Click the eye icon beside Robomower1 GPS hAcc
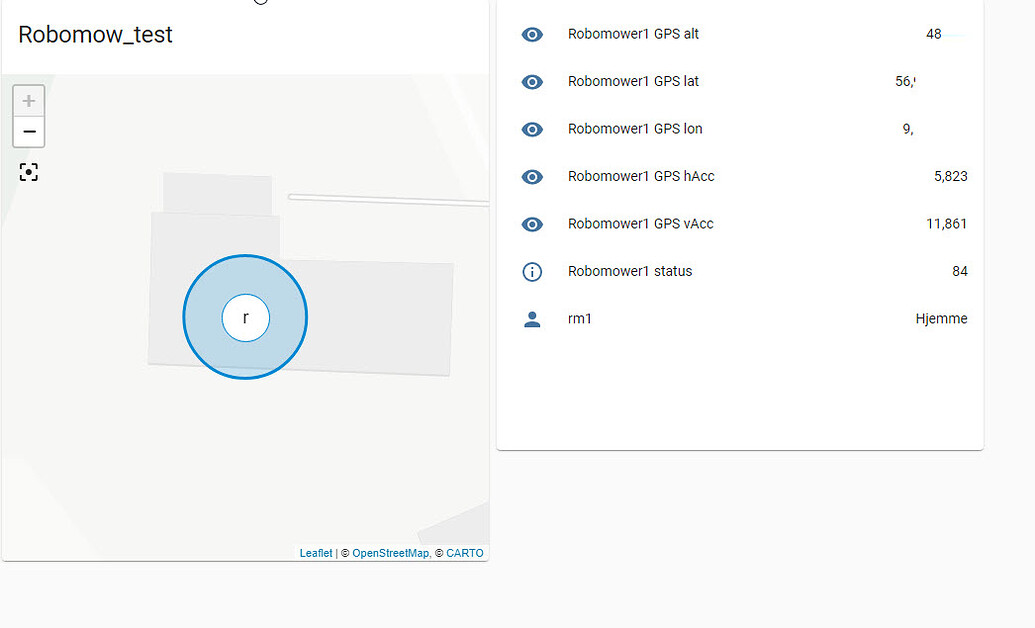The image size is (1035, 628). (532, 176)
